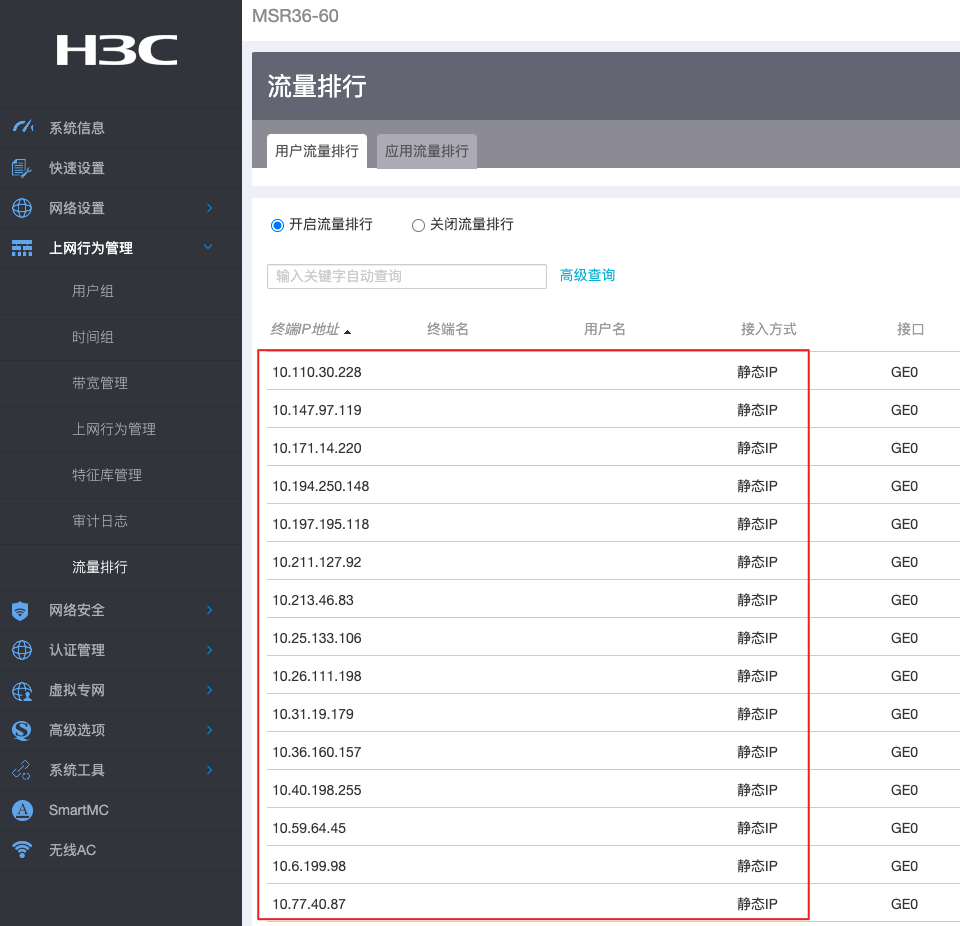
Task: Click 静态IP in 10.110.30.228 row
Action: 757,372
